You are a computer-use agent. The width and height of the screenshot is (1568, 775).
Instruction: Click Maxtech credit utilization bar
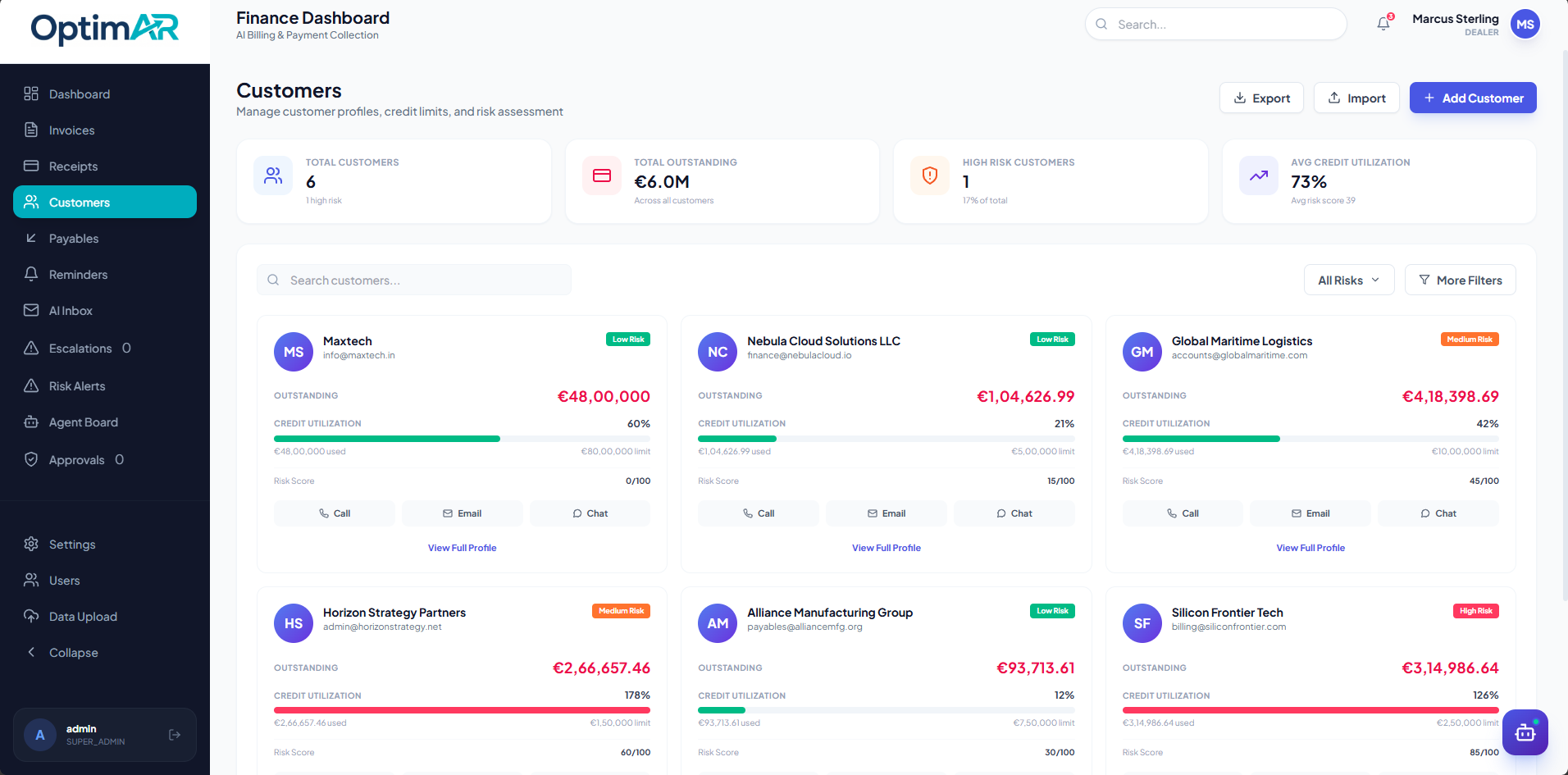pyautogui.click(x=463, y=439)
